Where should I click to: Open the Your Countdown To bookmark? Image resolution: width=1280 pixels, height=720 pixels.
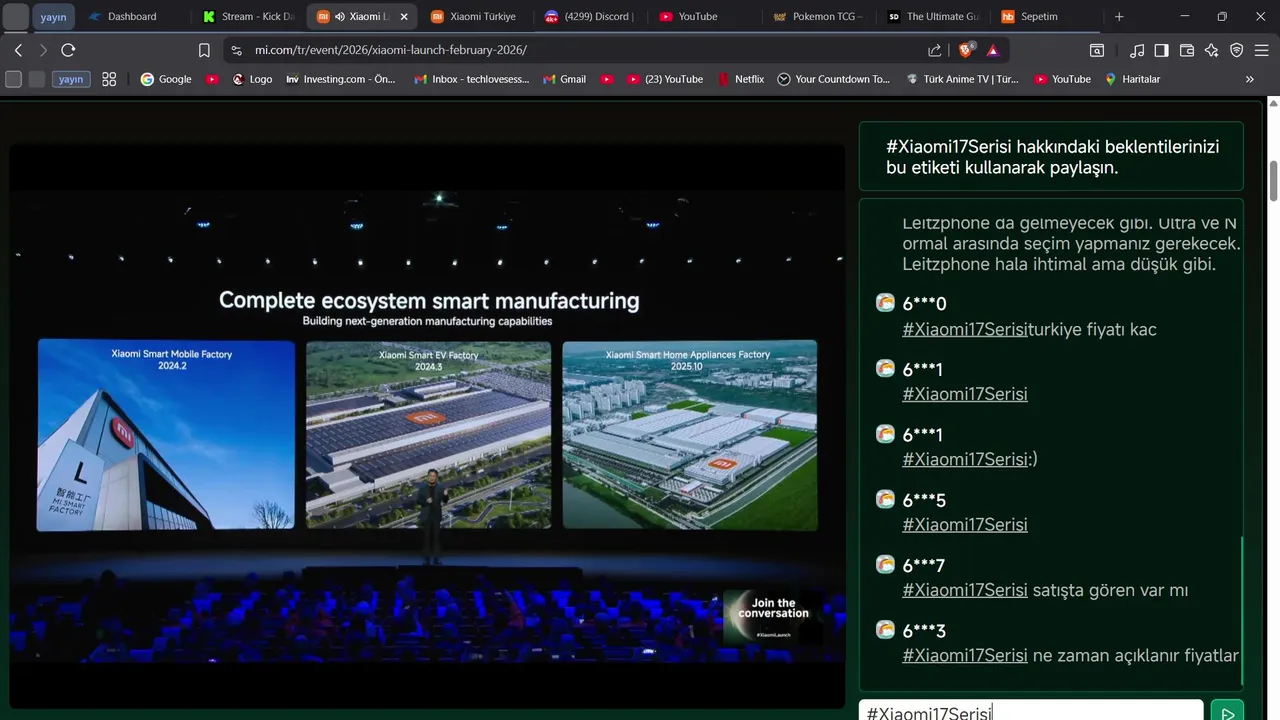[834, 79]
